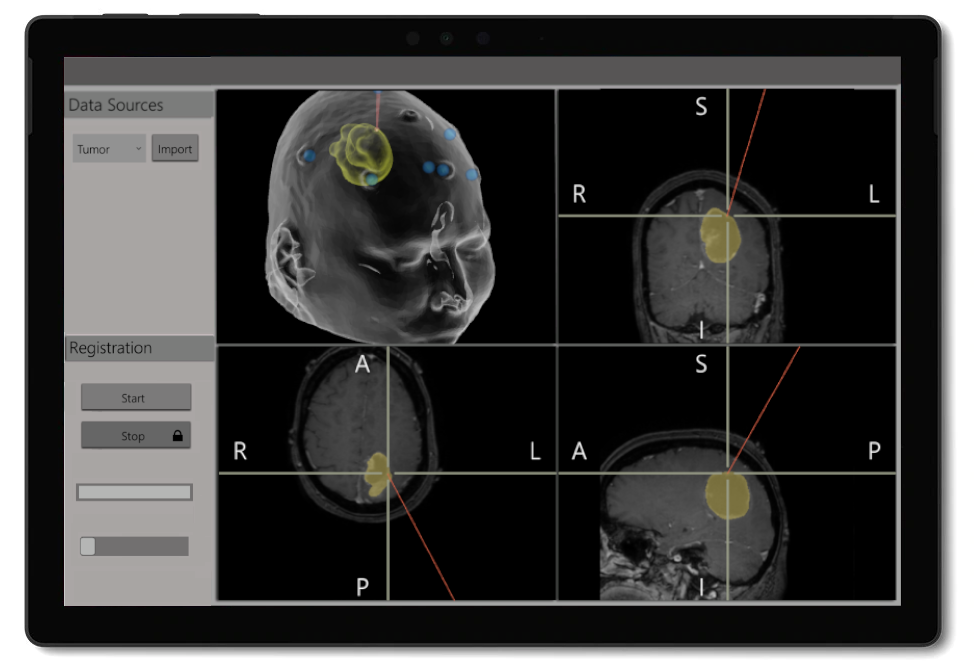Click the 'R' label in the axial view

[x=240, y=451]
